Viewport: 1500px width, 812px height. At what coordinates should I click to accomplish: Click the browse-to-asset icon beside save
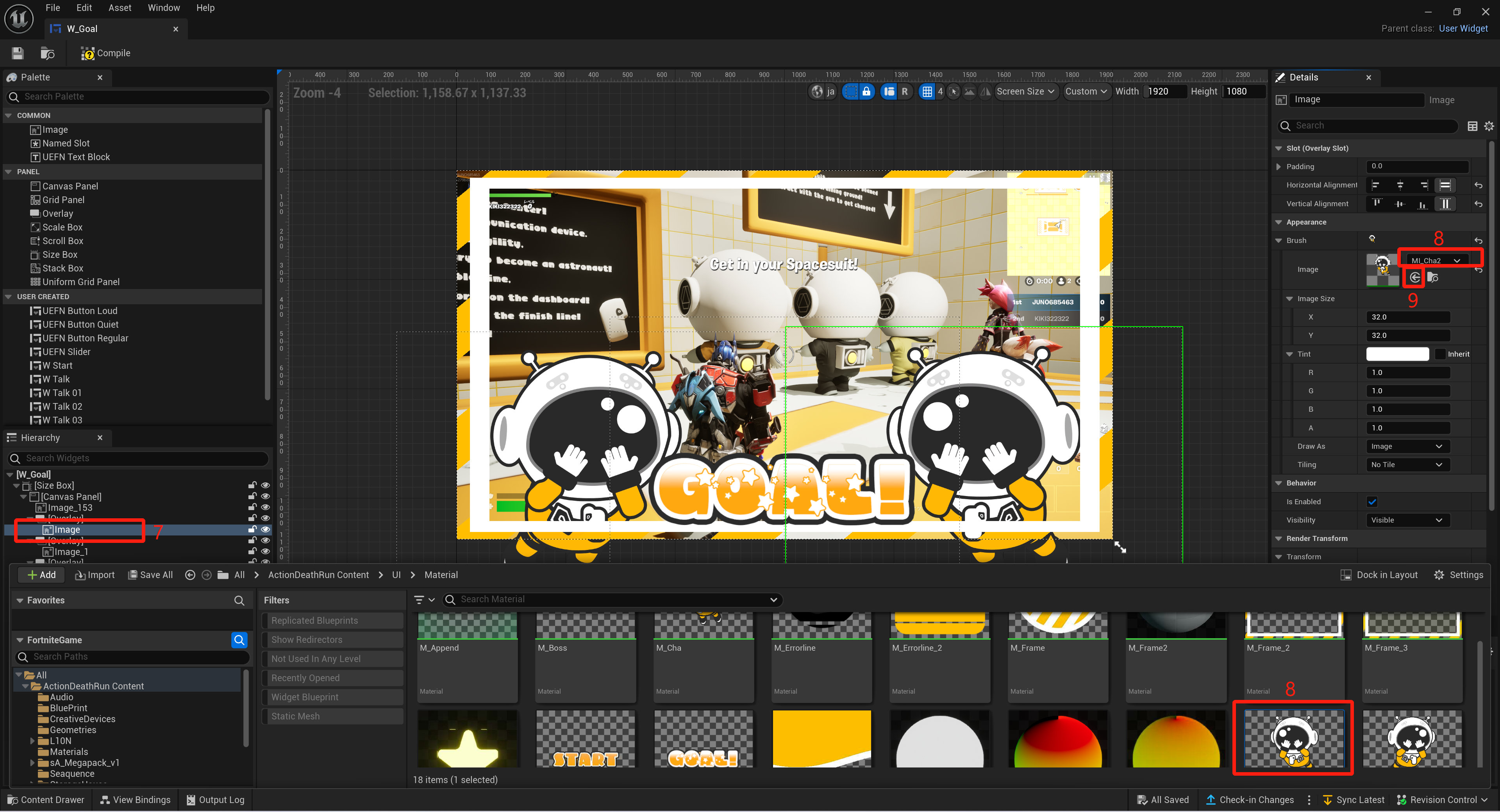47,53
